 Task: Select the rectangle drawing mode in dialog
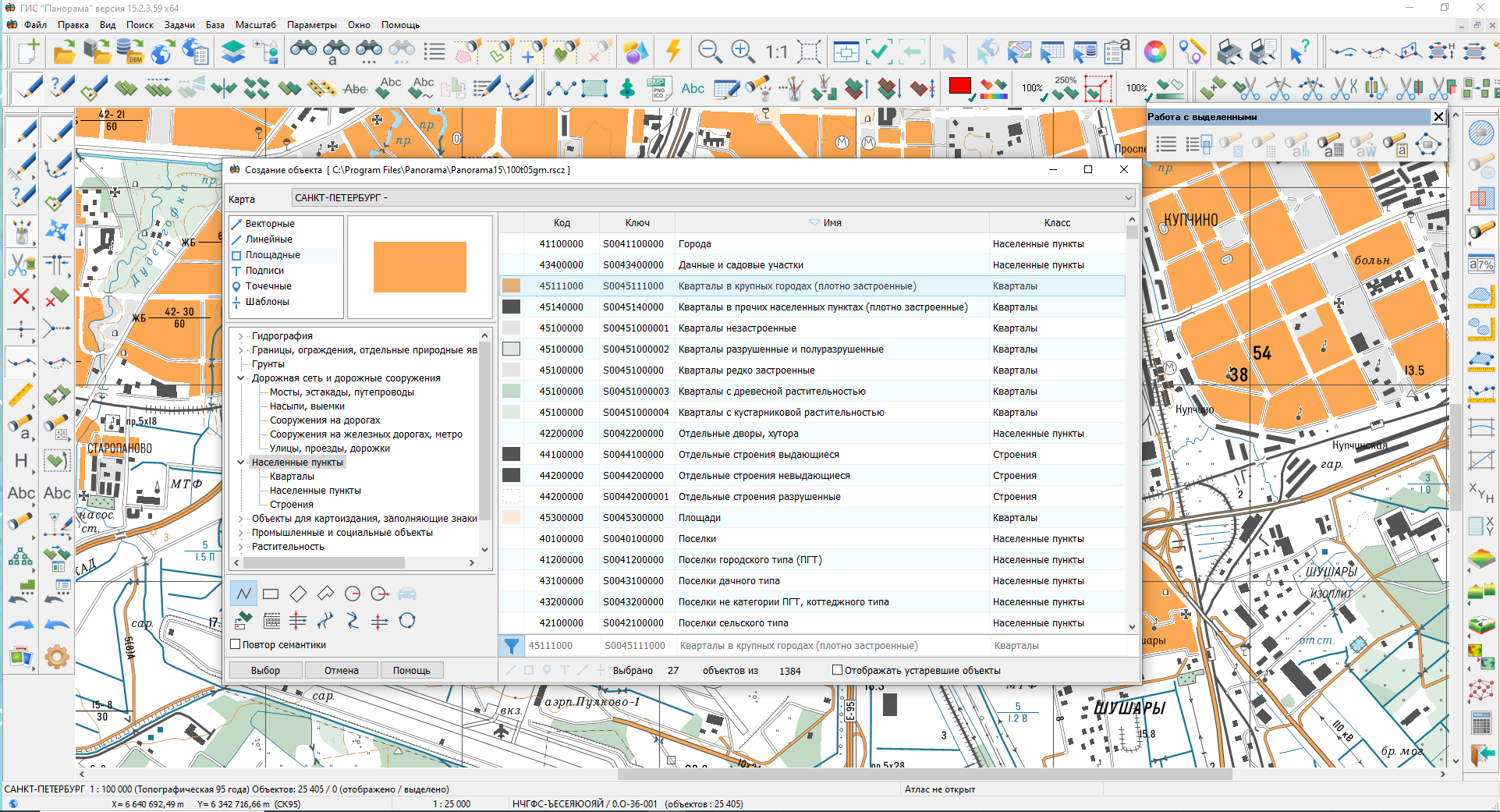[271, 594]
